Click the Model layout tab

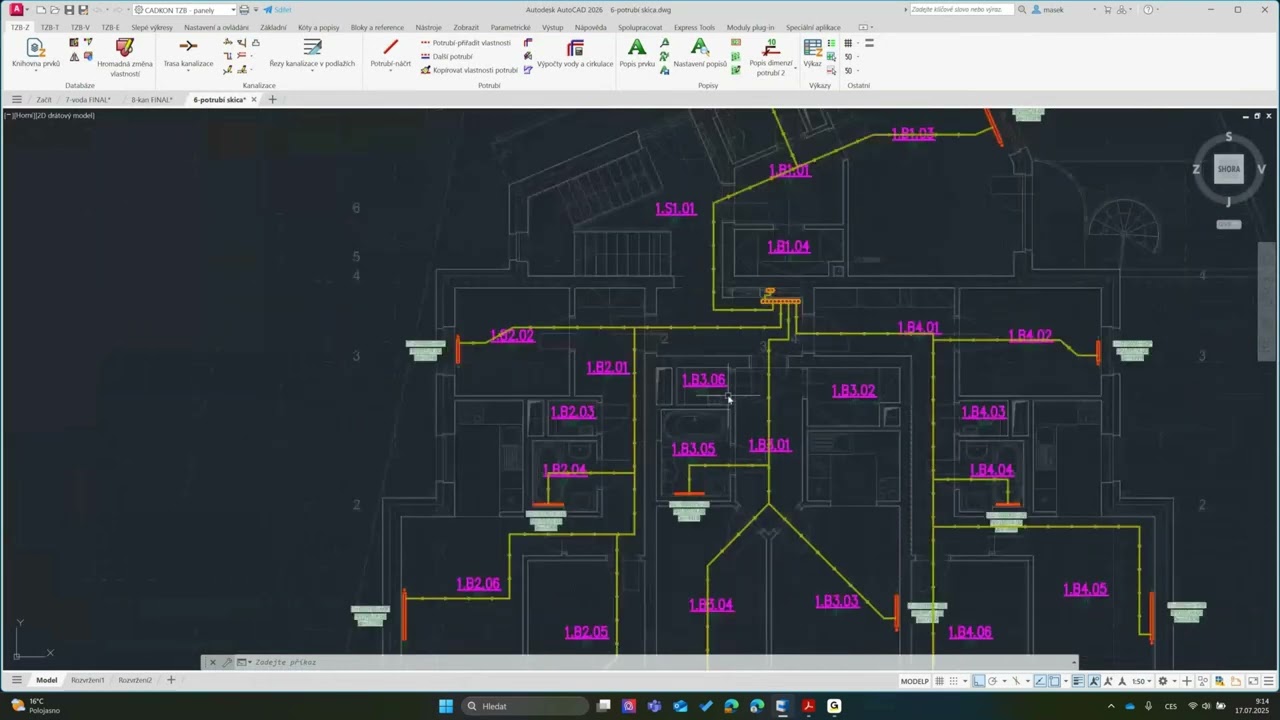tap(47, 680)
